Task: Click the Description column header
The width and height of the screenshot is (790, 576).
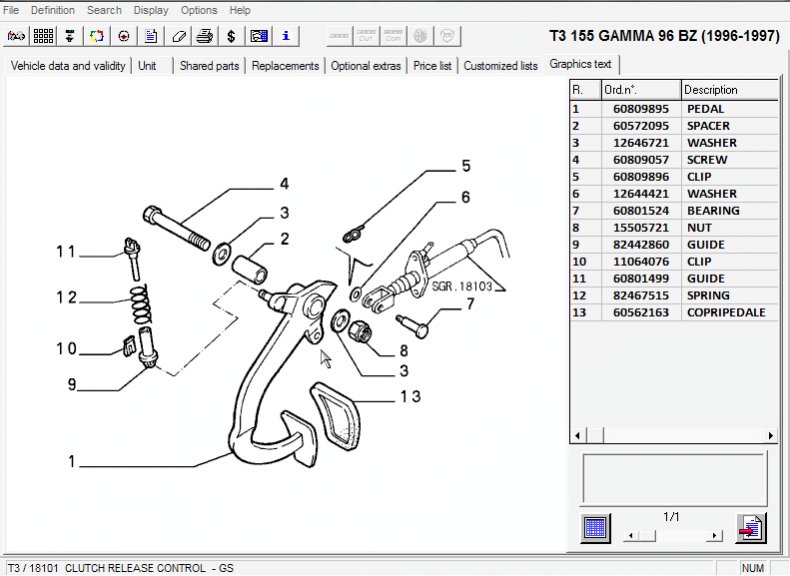Action: point(729,90)
